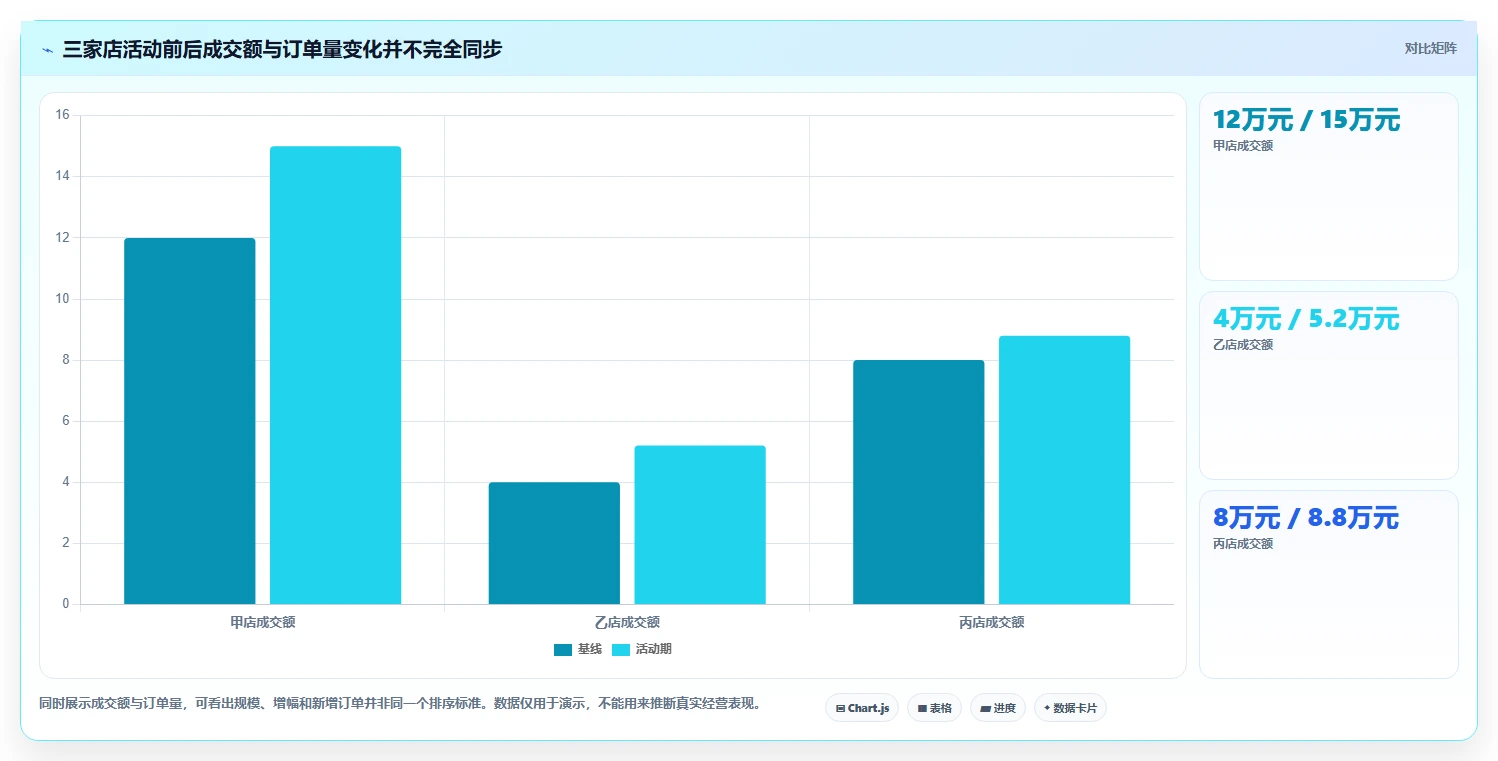Open the 4万元 / 5.2万元 data card

click(x=1329, y=385)
